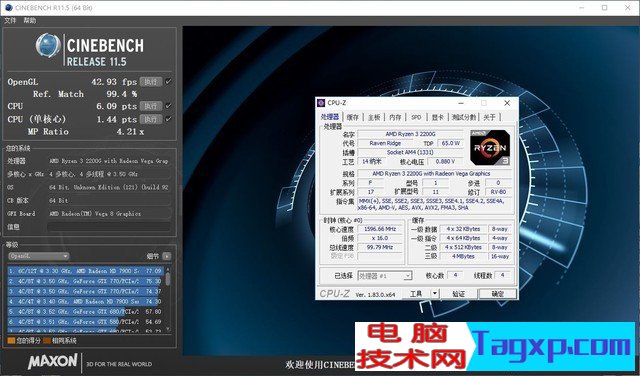Click the Cinebench title bar app icon
This screenshot has width=640, height=376.
pos(9,7)
